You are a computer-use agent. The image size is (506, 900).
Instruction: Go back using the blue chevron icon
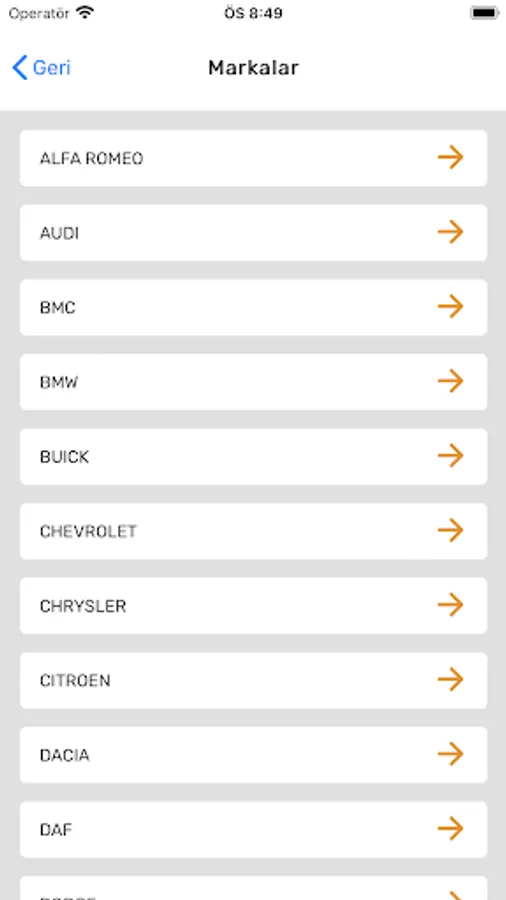pyautogui.click(x=20, y=68)
